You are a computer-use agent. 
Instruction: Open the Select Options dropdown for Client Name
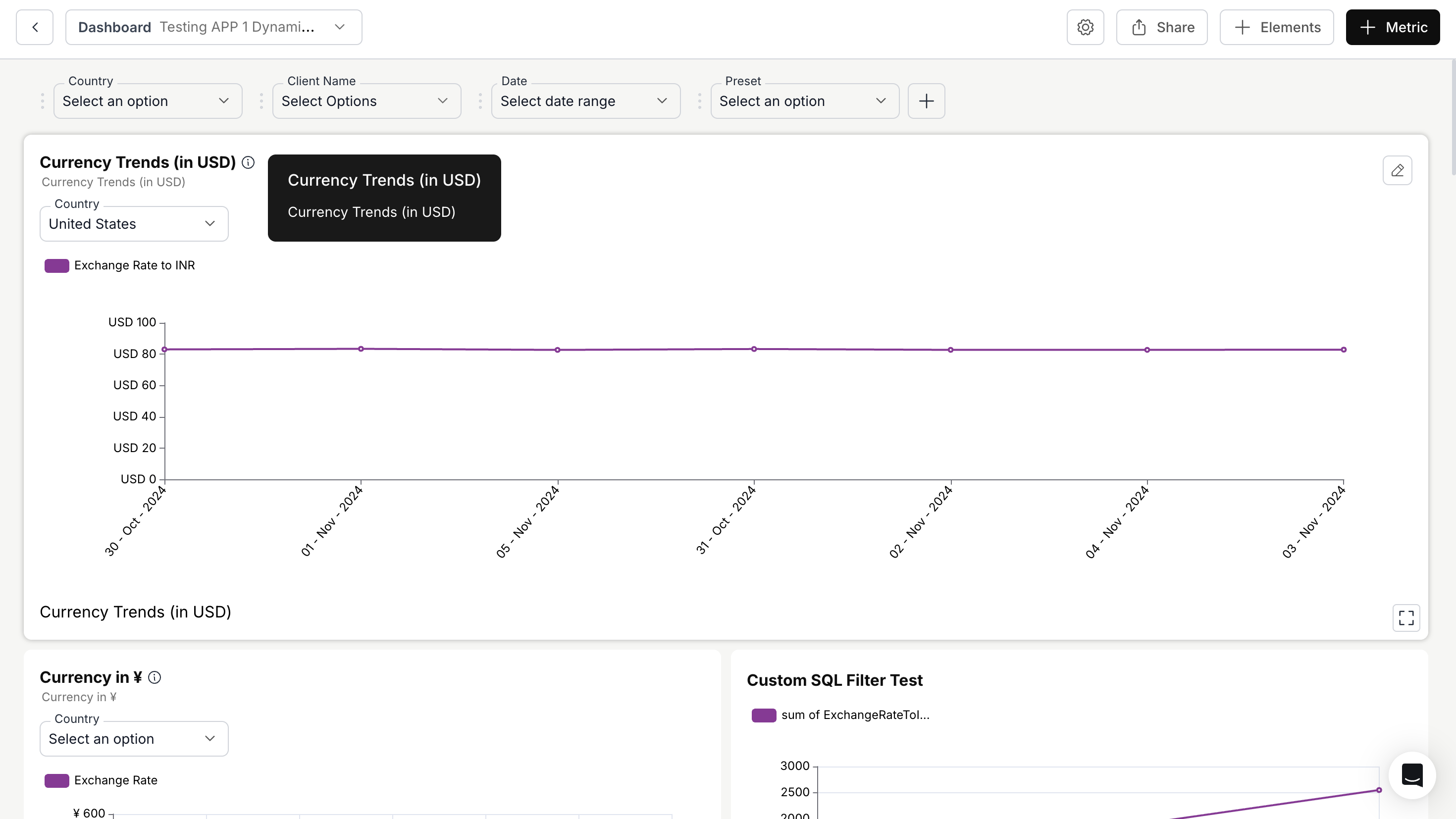pyautogui.click(x=366, y=101)
